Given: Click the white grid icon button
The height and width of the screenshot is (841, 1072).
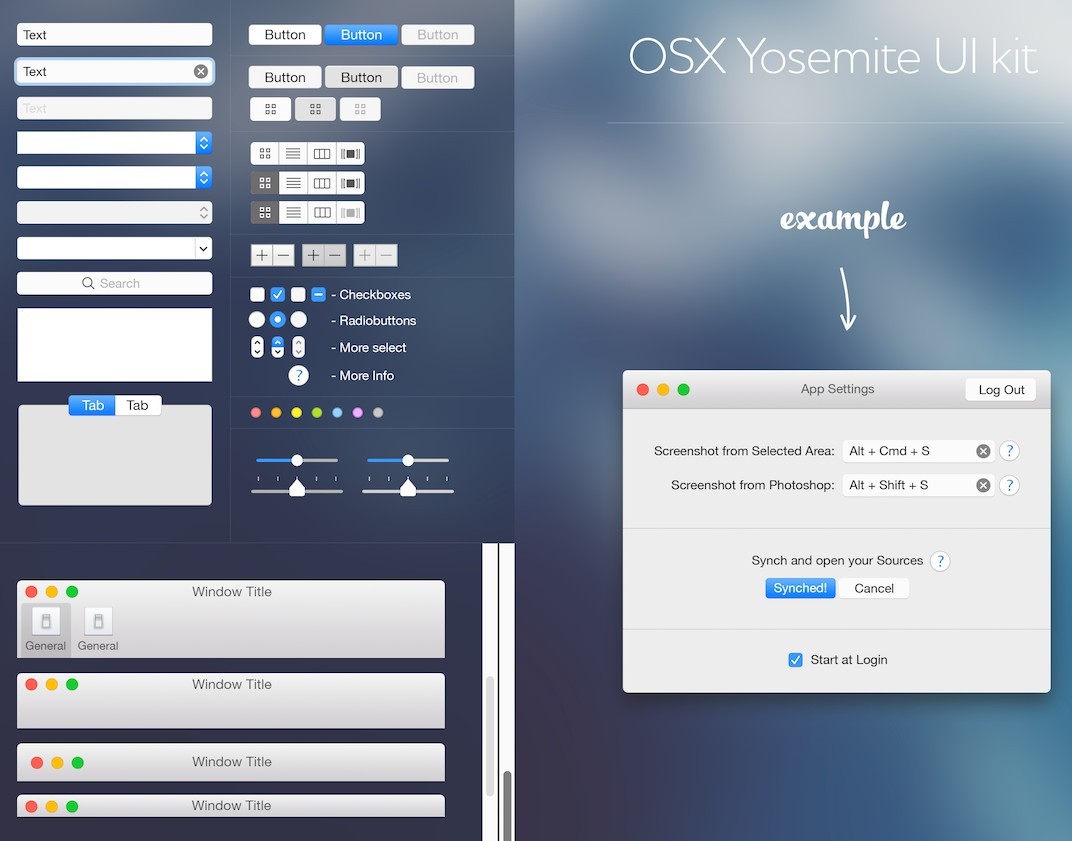Looking at the screenshot, I should [x=271, y=109].
